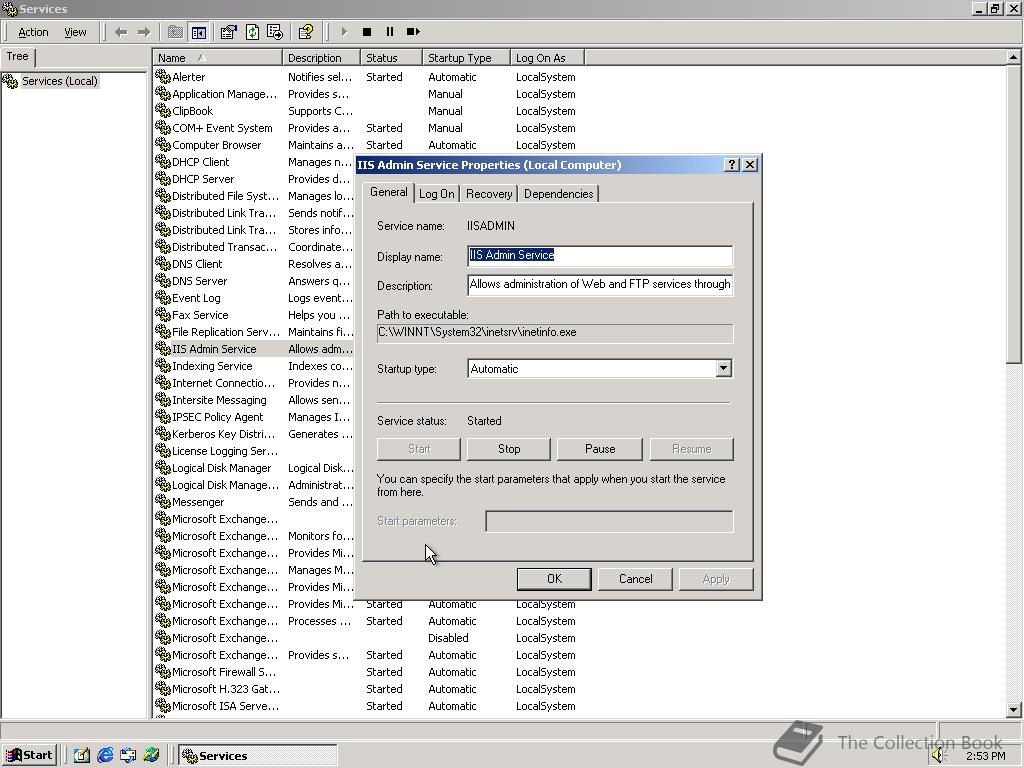The height and width of the screenshot is (768, 1024).
Task: Switch to the Recovery tab
Action: click(489, 194)
